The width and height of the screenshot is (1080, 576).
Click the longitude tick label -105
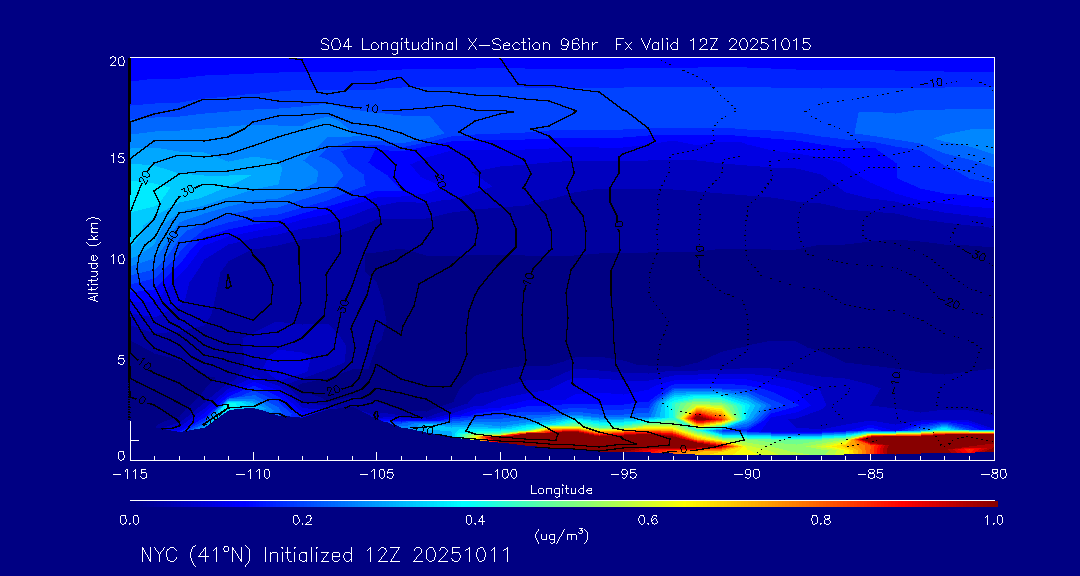point(377,474)
